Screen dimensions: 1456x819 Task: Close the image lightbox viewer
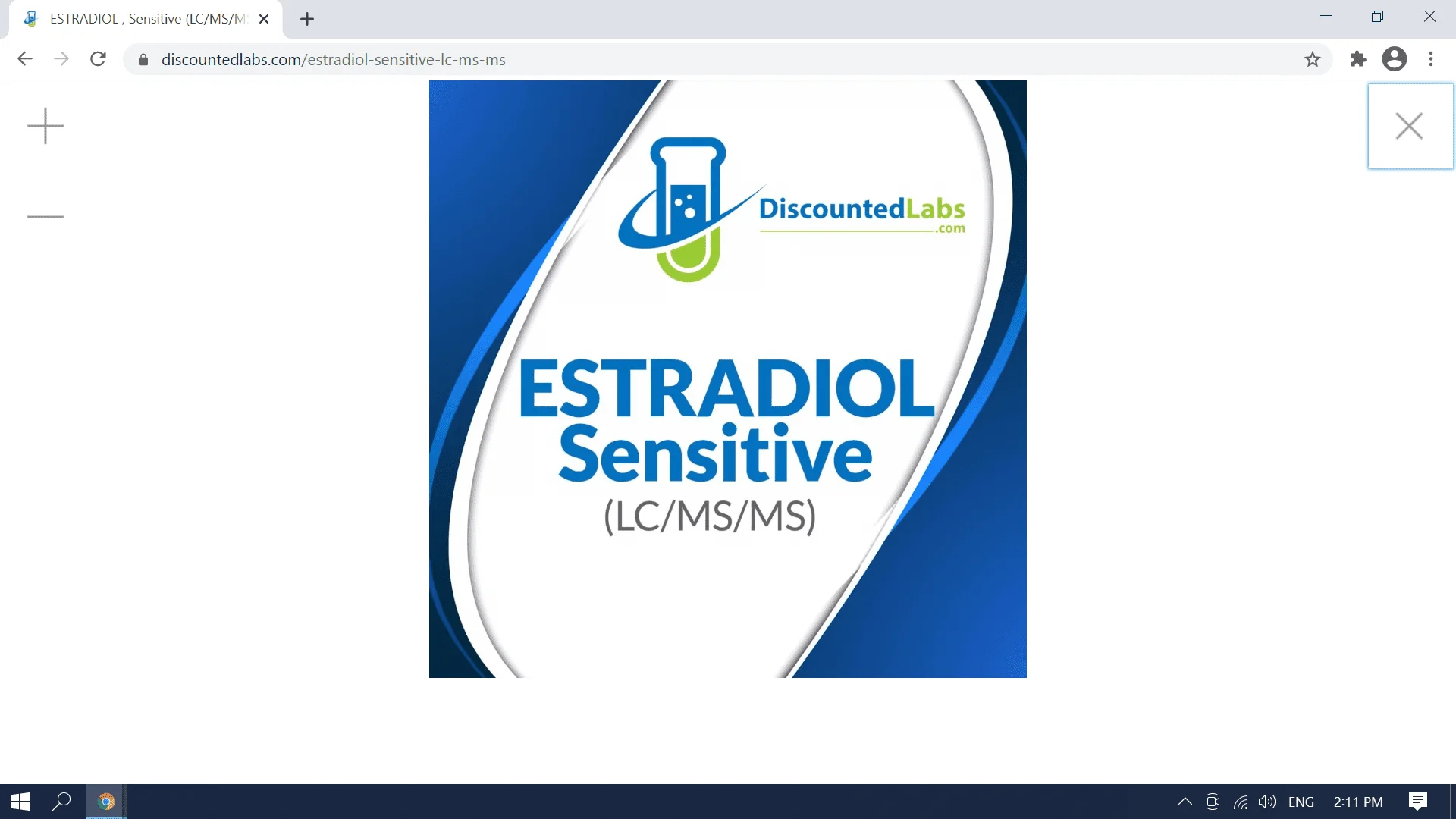click(1410, 126)
